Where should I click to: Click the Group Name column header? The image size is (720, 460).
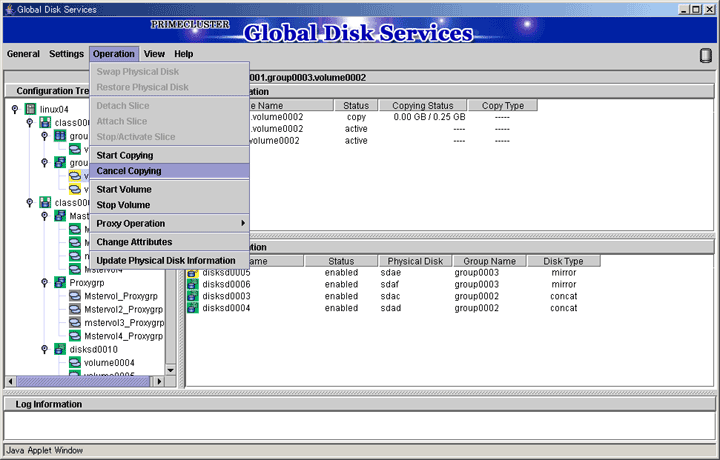coord(489,261)
